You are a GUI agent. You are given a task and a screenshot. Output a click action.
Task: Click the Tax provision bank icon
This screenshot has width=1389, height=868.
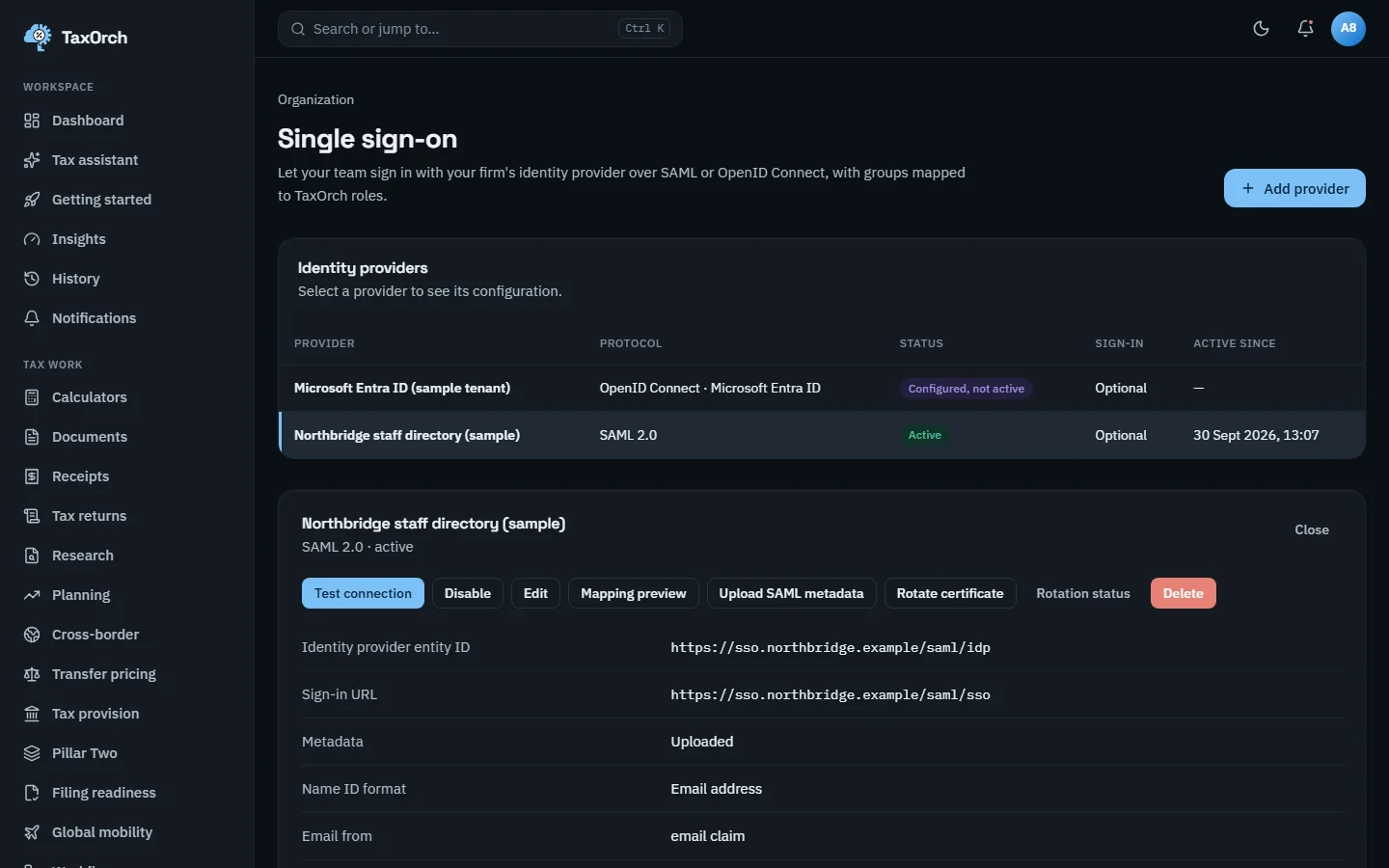32,714
